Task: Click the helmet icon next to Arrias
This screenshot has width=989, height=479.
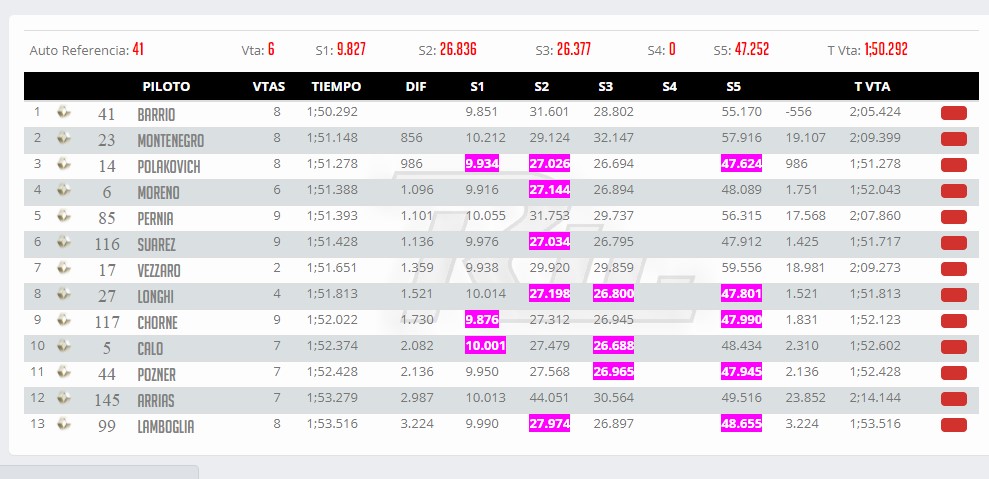Action: pos(64,398)
